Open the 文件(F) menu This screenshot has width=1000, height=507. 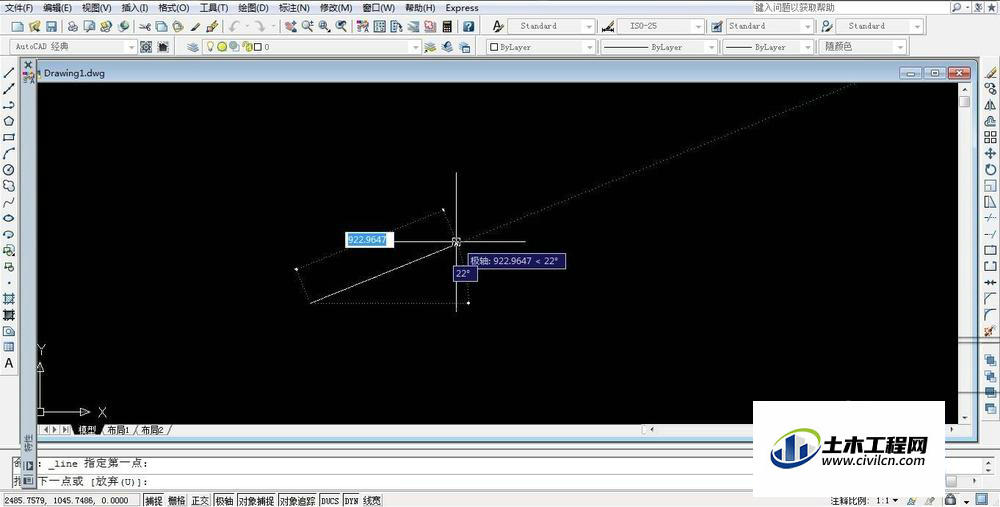[x=18, y=8]
